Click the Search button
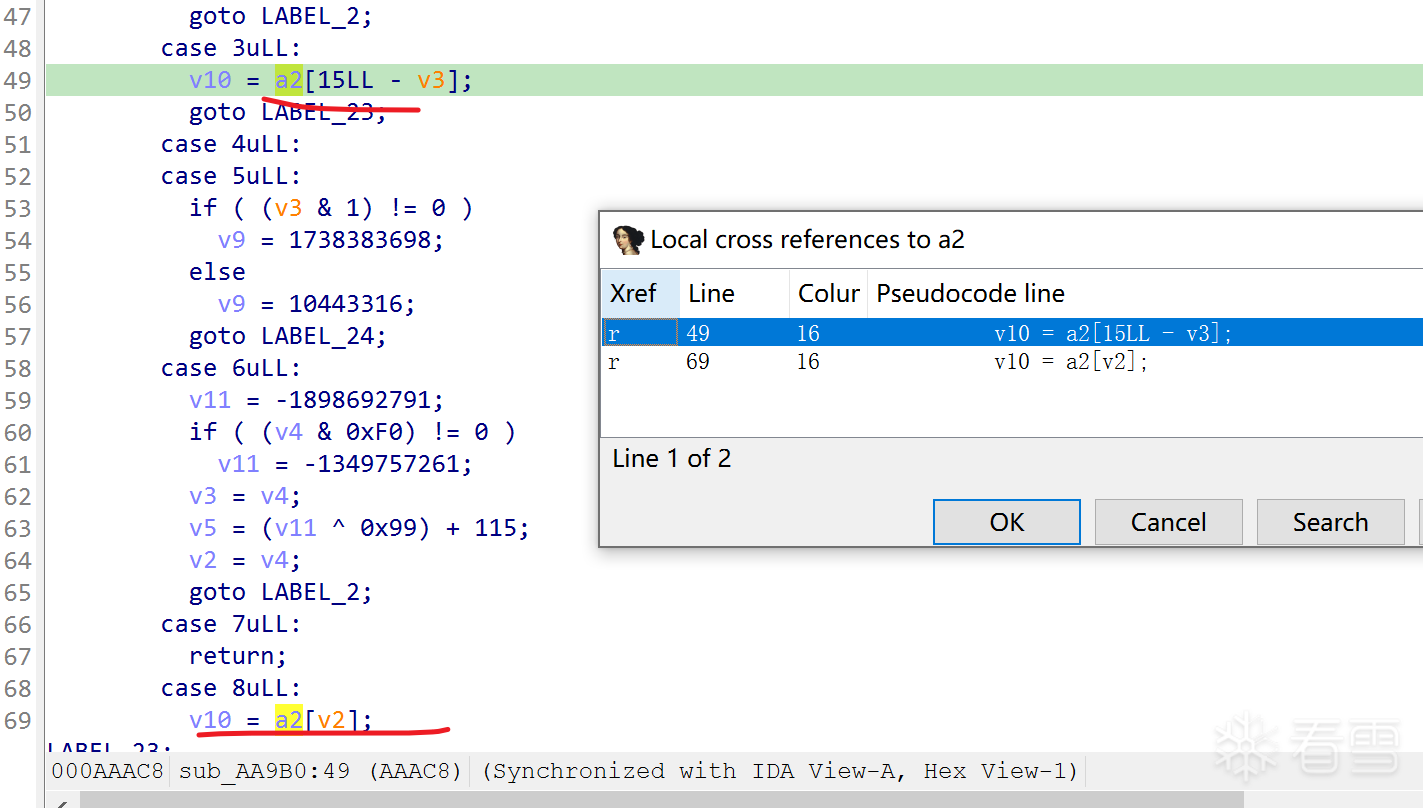 [1330, 522]
